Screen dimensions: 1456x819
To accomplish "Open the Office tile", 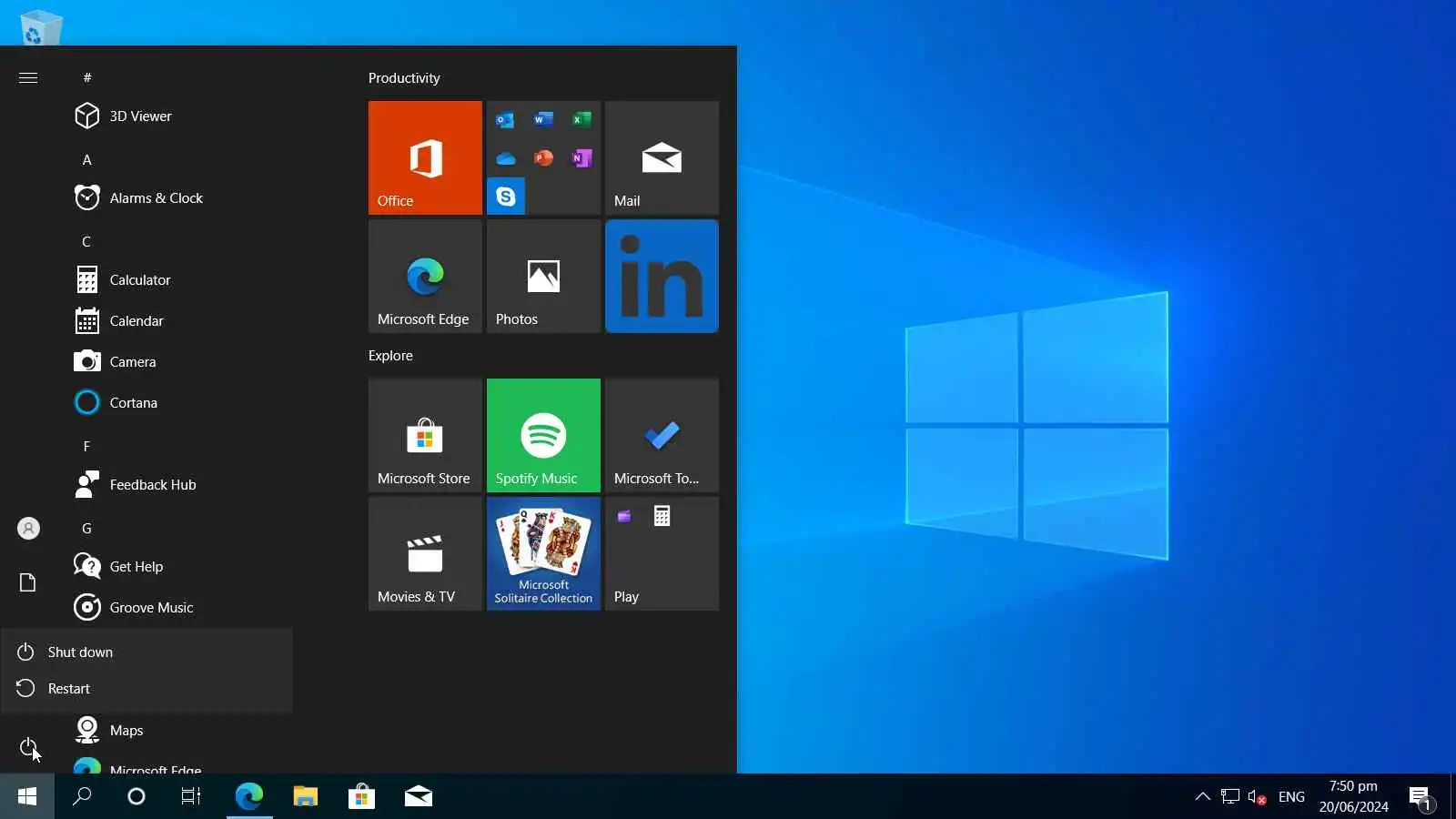I will pyautogui.click(x=425, y=157).
